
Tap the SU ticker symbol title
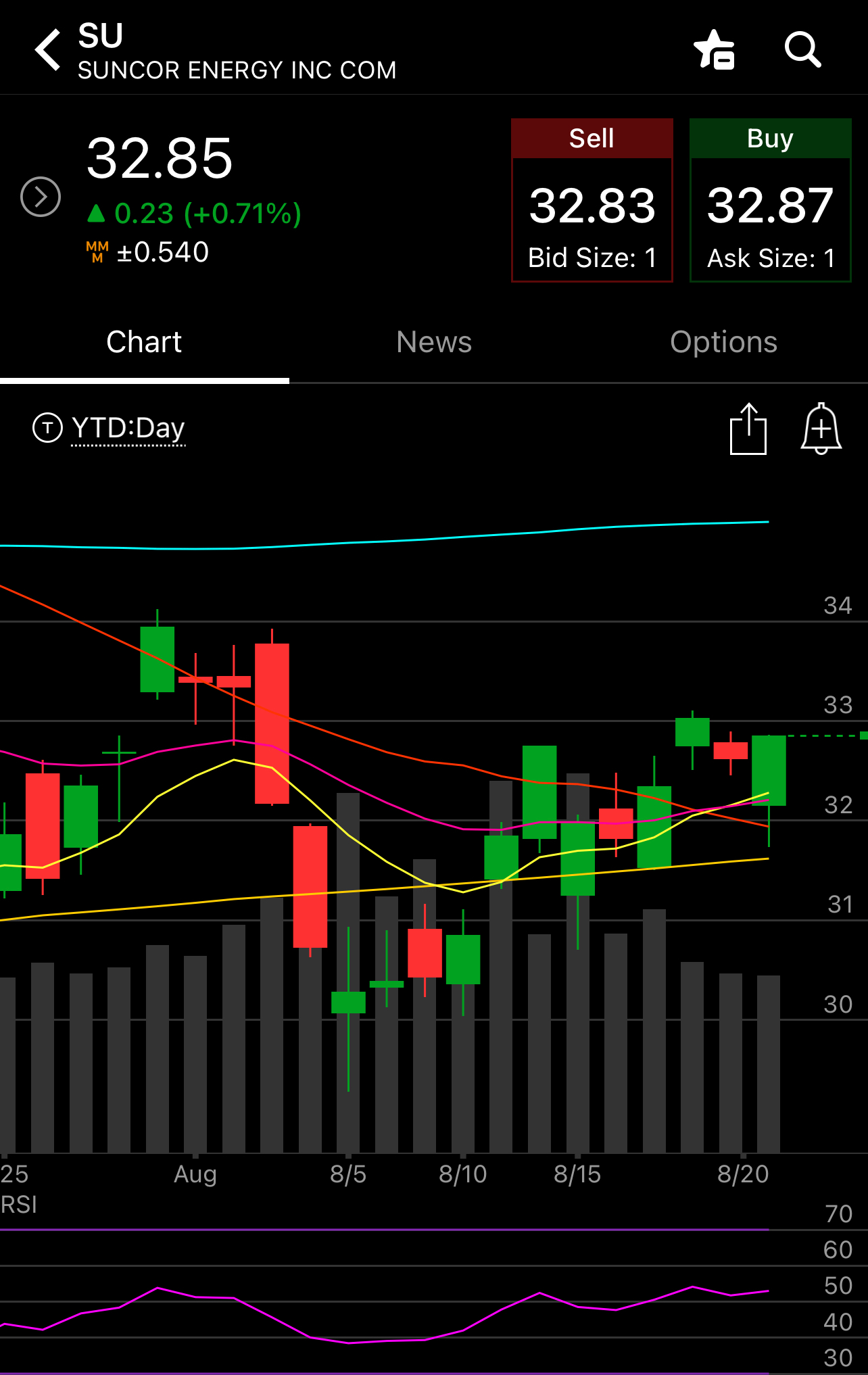(x=101, y=36)
